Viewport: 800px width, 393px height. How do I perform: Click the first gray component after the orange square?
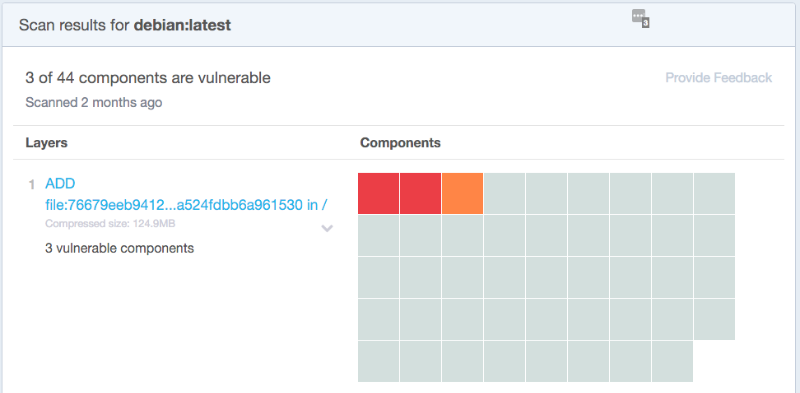coord(505,193)
